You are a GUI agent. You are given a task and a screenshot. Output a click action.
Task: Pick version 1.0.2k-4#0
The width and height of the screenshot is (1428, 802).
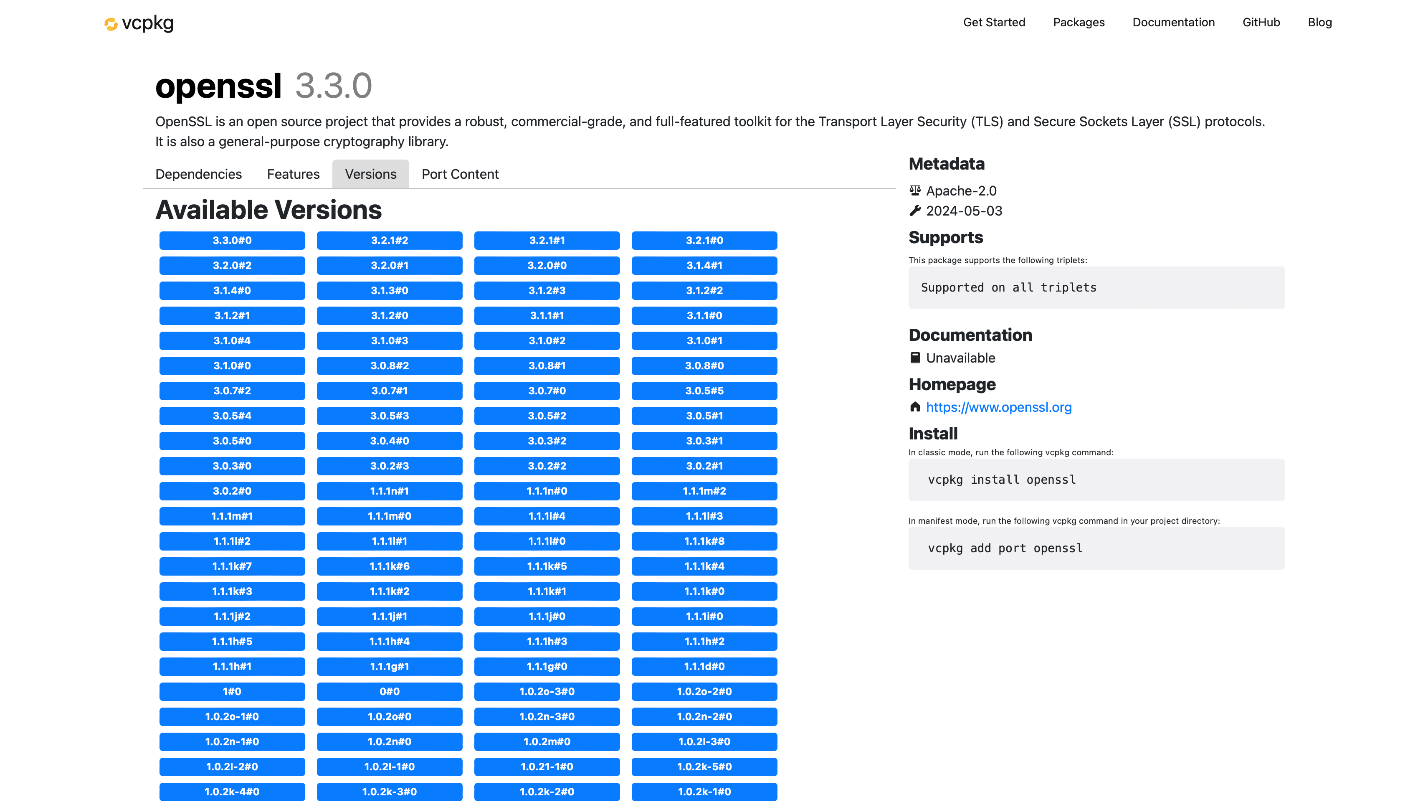pyautogui.click(x=232, y=792)
